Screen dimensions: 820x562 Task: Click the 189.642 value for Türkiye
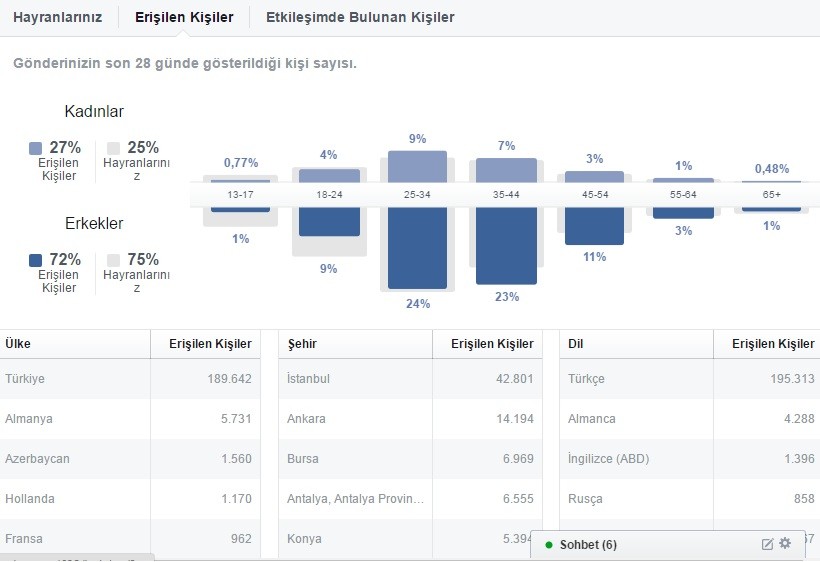pos(229,379)
